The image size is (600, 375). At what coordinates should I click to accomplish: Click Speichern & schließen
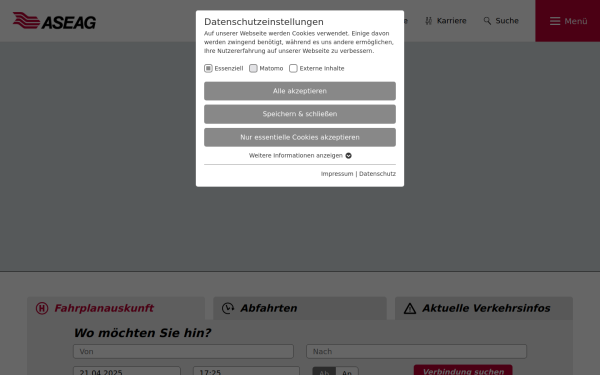[300, 114]
